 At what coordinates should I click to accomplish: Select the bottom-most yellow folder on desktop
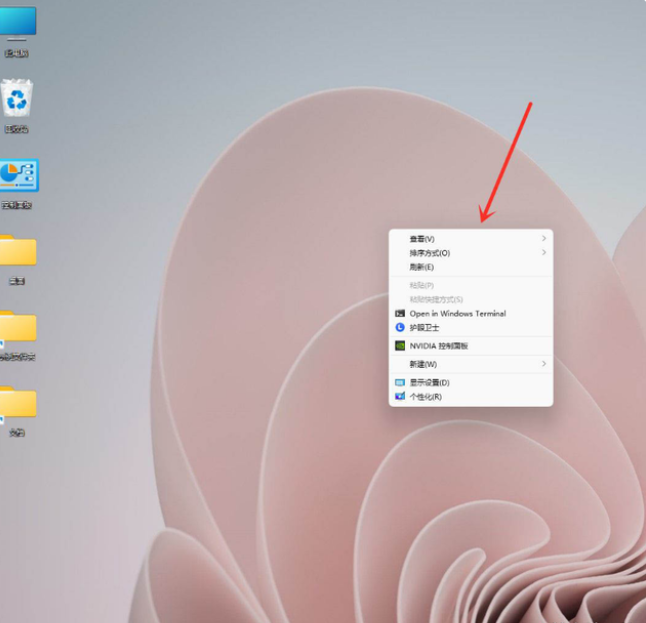tap(18, 403)
